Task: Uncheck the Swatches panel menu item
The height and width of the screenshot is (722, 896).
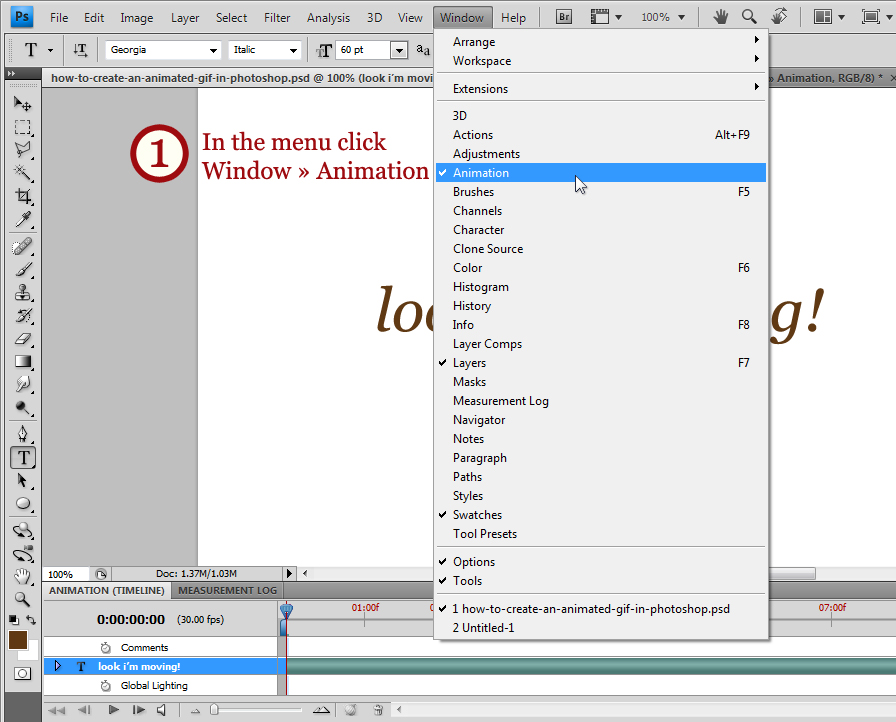Action: pos(477,515)
